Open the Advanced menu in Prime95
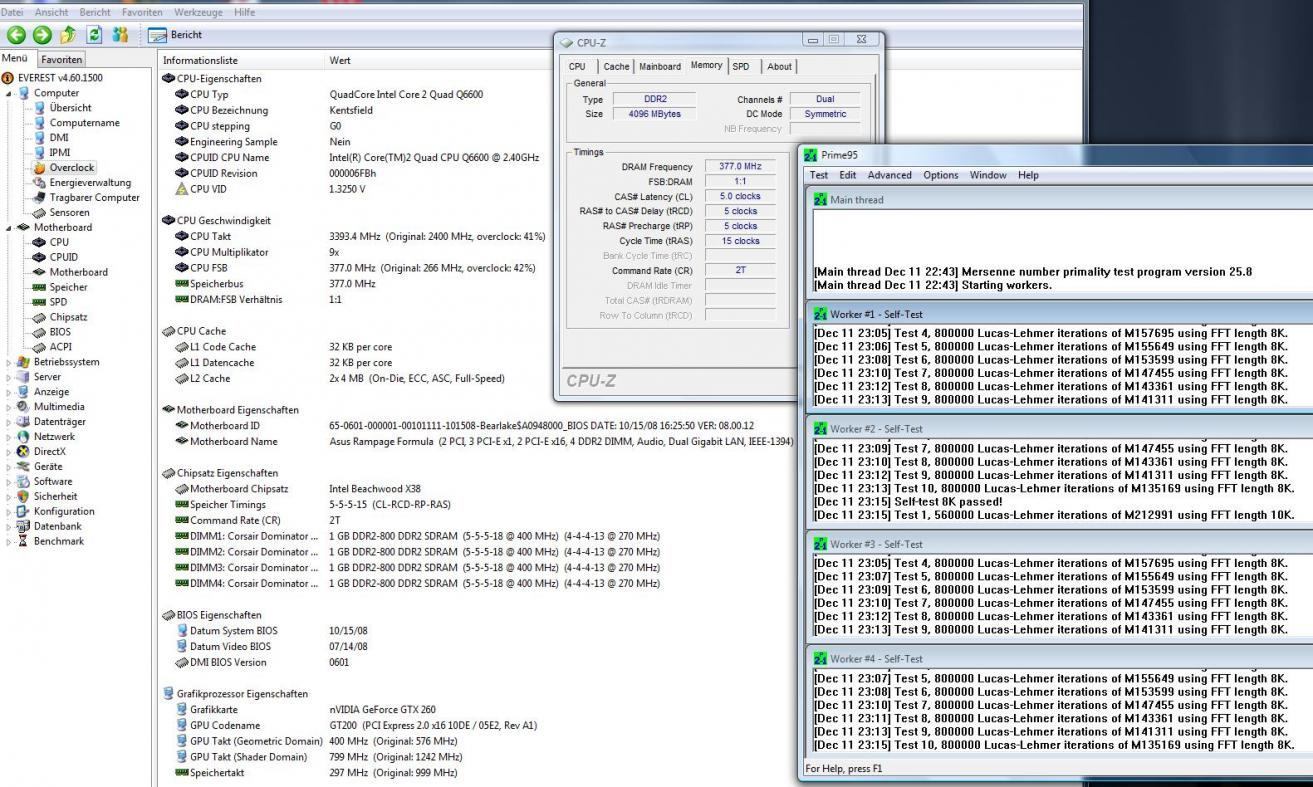The height and width of the screenshot is (787, 1313). [889, 175]
